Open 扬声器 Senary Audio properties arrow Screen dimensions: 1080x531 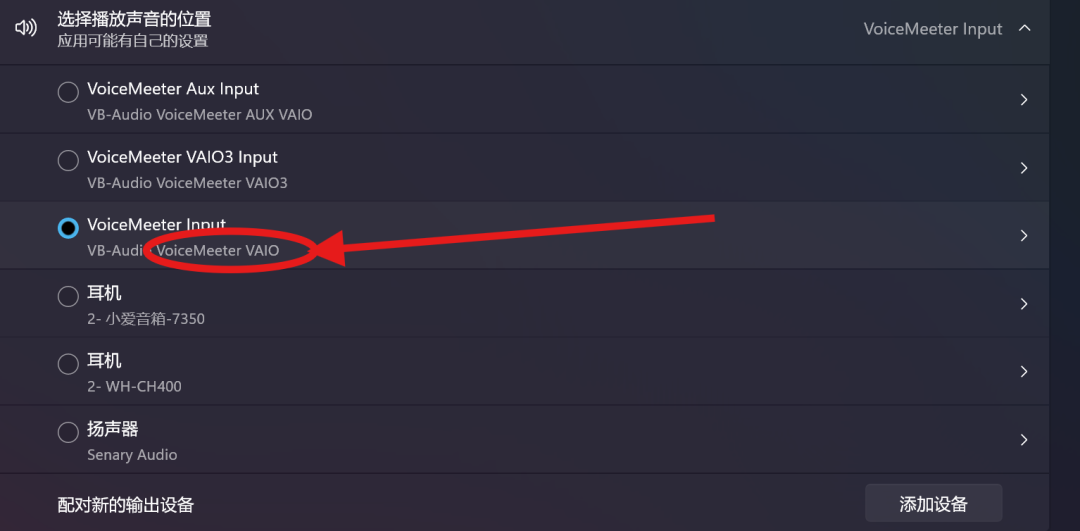[x=1024, y=440]
